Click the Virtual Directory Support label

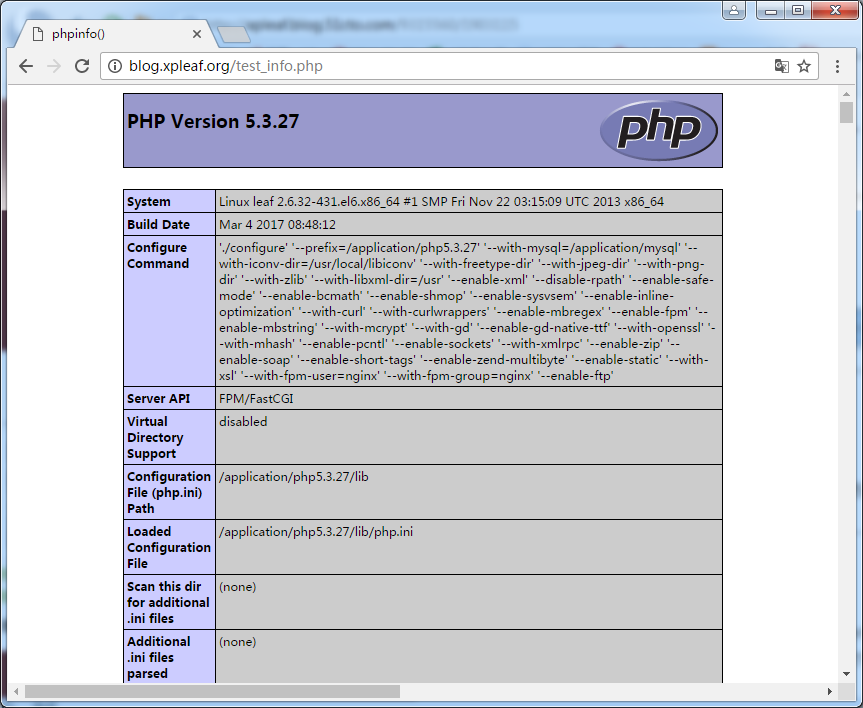point(155,438)
